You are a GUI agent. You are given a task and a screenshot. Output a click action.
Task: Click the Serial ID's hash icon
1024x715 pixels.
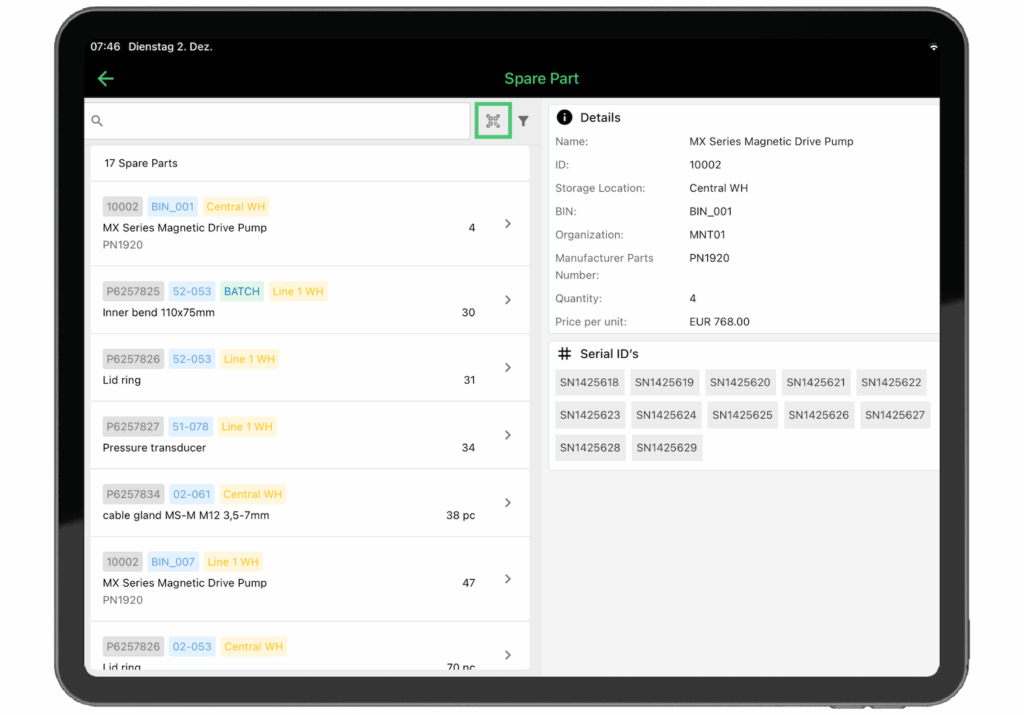point(563,353)
